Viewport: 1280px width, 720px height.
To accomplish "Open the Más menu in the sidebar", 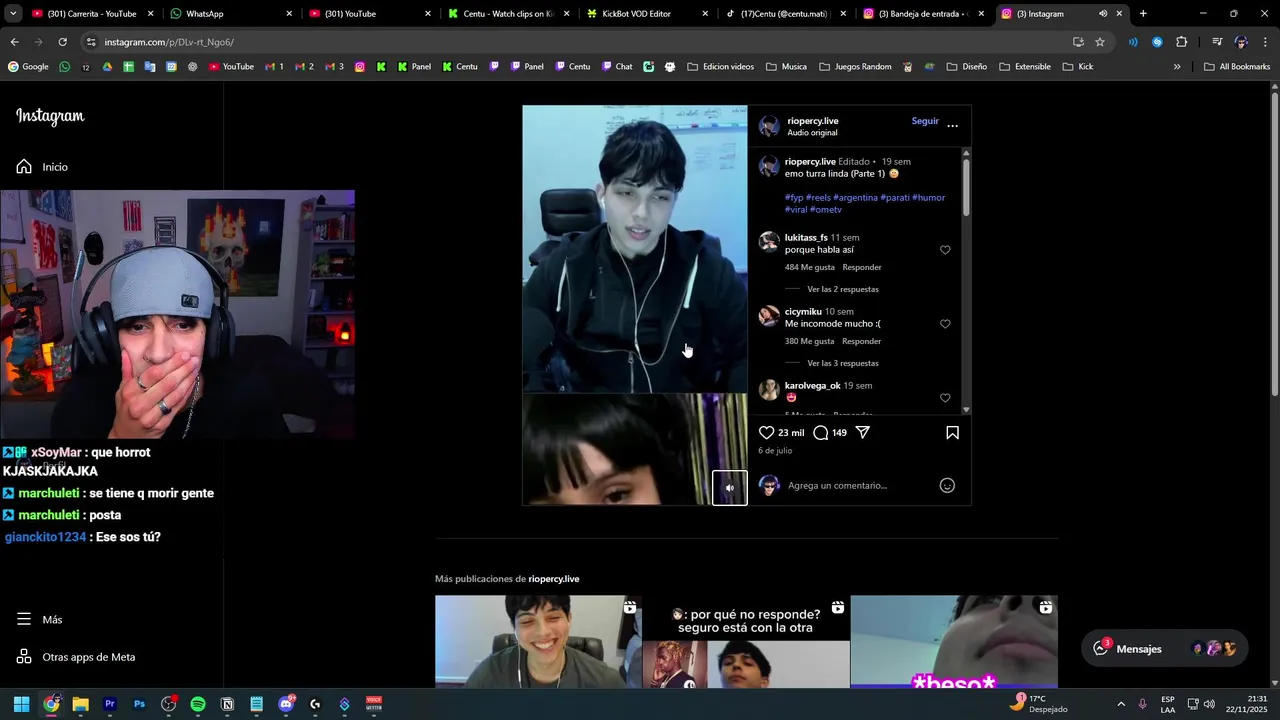I will tap(40, 619).
